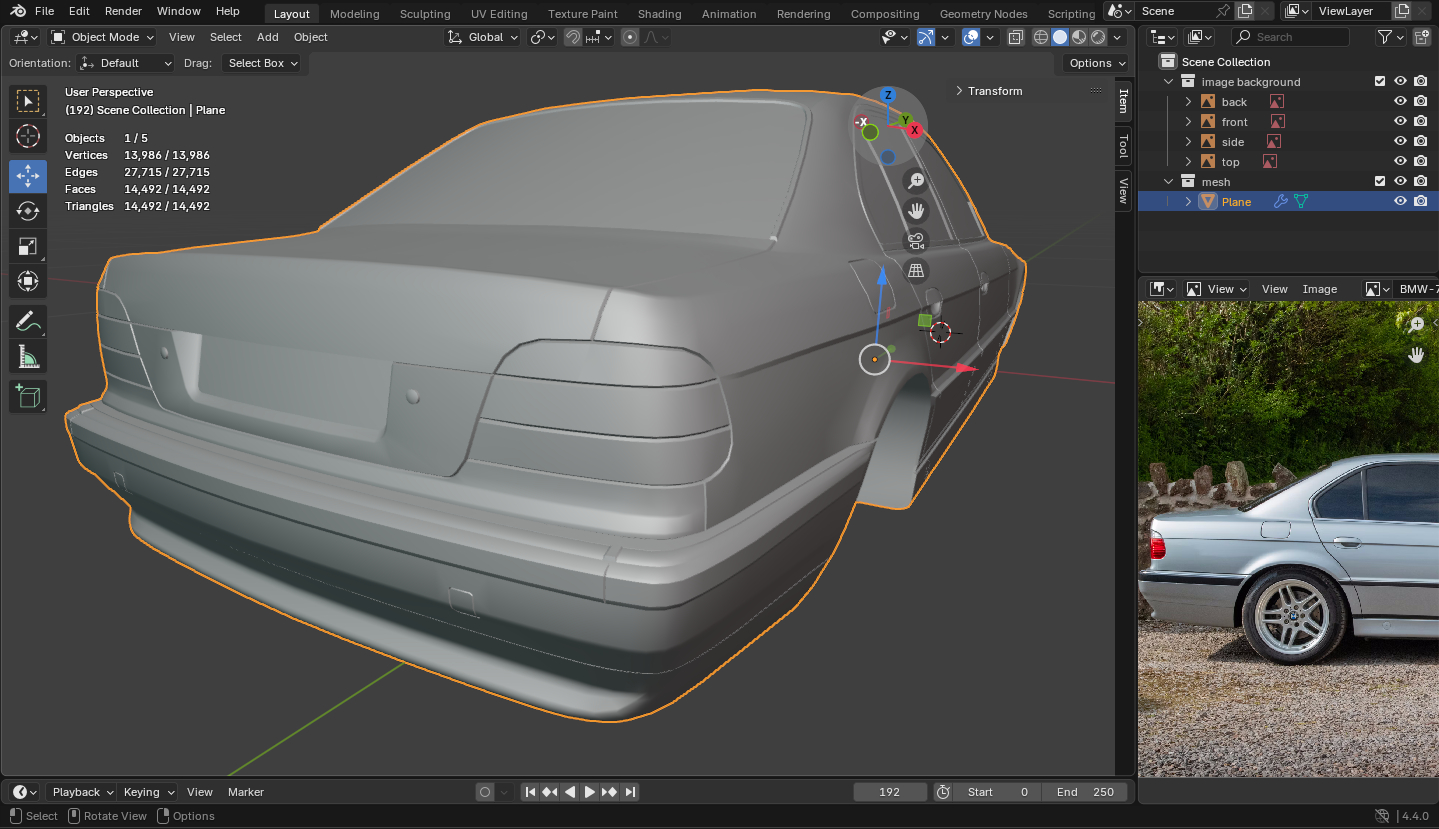The width and height of the screenshot is (1439, 829).
Task: Click the Options button in the viewport header
Action: (1090, 63)
